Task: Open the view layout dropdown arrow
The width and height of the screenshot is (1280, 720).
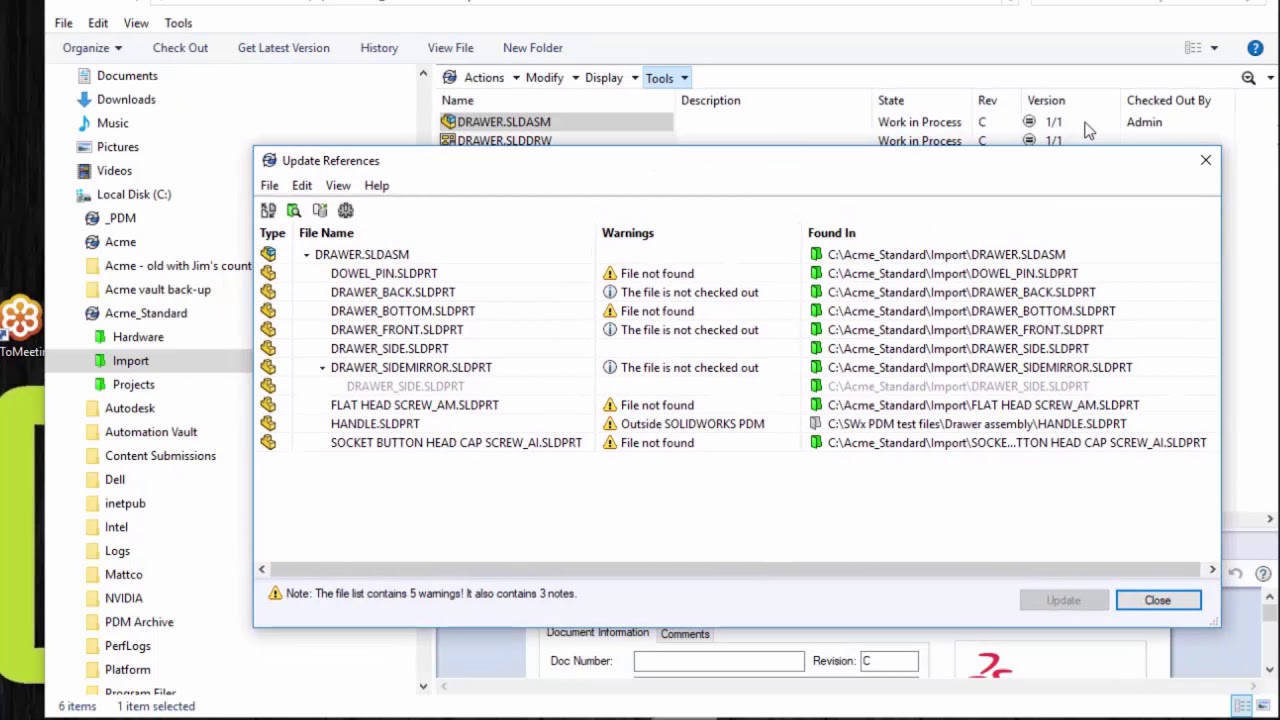Action: pos(1214,48)
